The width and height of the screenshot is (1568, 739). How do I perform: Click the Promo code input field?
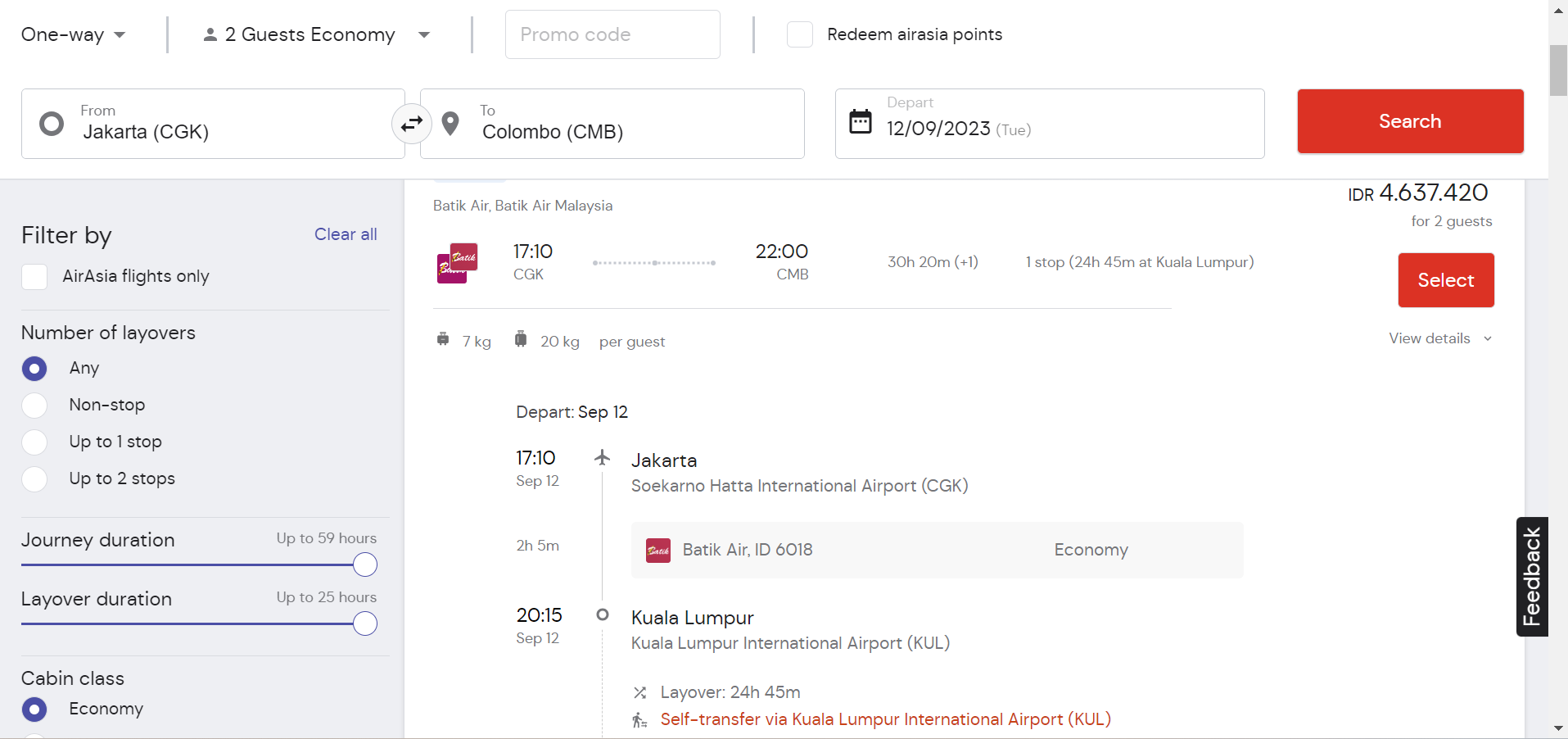(x=612, y=34)
